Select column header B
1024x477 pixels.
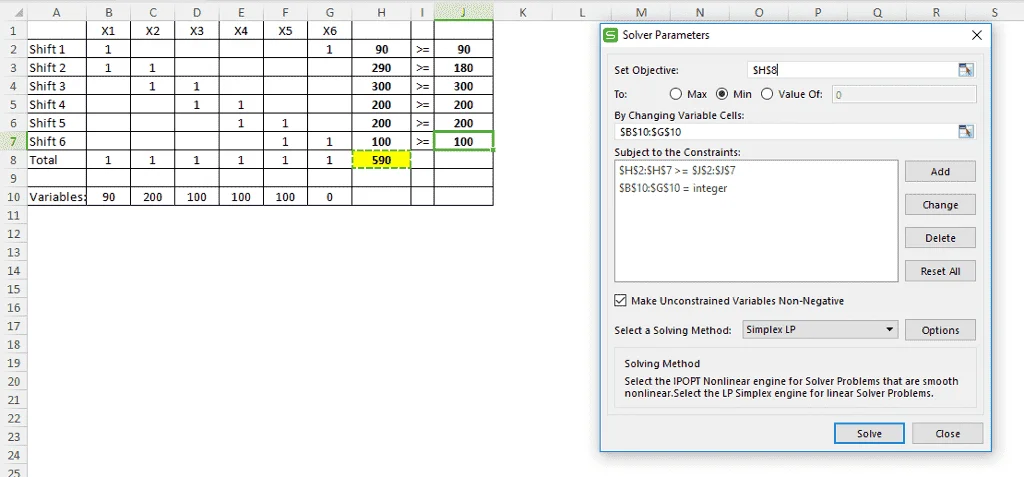coord(108,12)
